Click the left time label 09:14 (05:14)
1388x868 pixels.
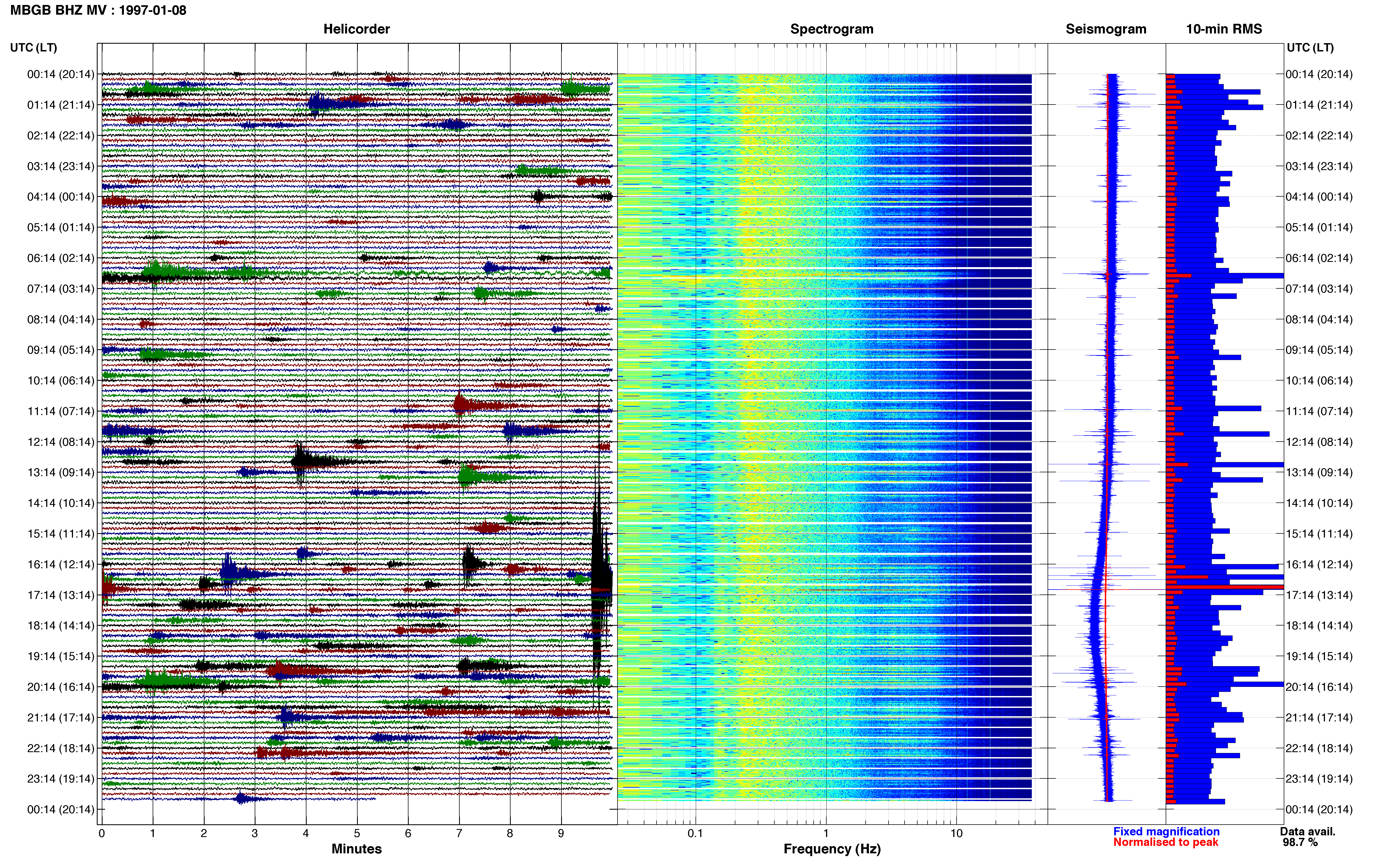61,350
